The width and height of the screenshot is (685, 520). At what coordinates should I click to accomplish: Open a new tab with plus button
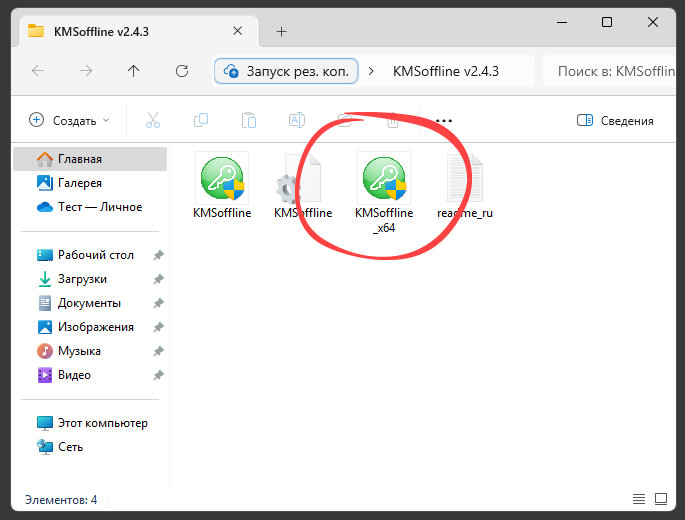tap(281, 31)
